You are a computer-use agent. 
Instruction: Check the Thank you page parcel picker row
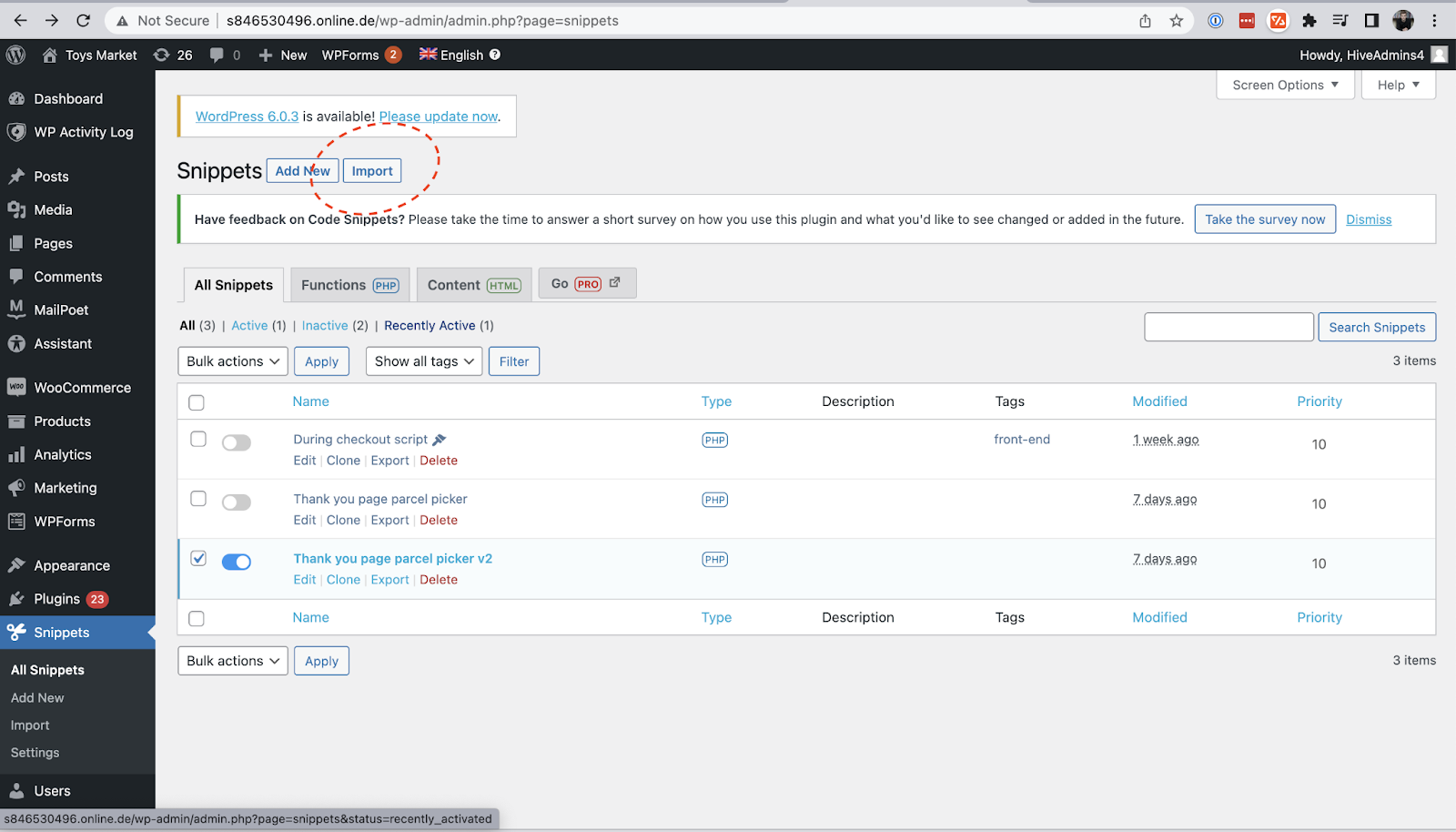pos(198,499)
